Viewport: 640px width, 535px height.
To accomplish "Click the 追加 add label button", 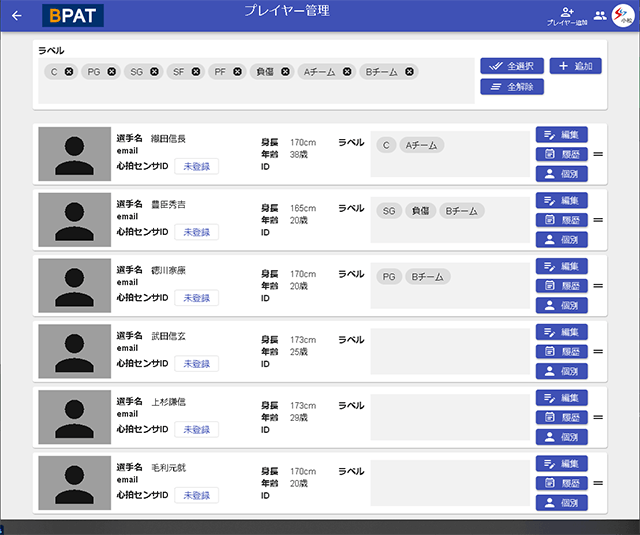I will 575,66.
